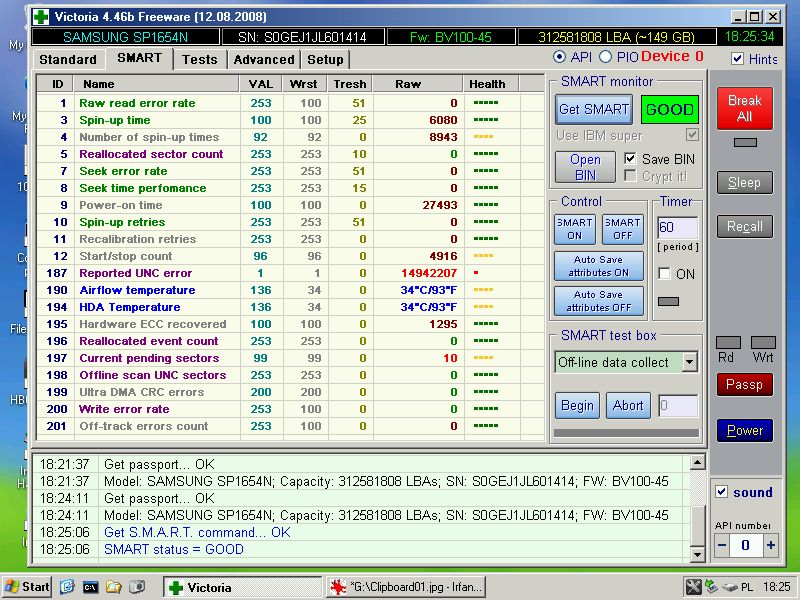The image size is (800, 600).
Task: Click the camera quick launch icon
Action: 137,587
